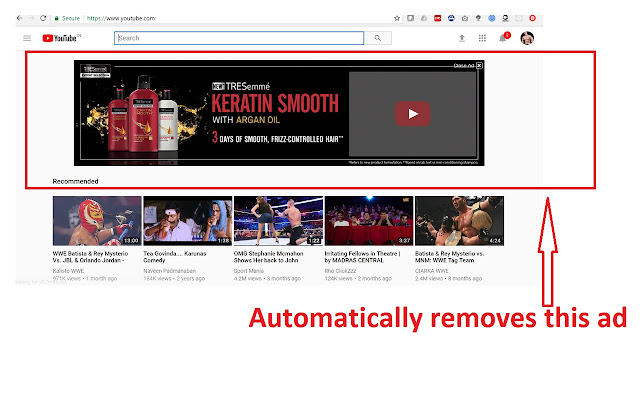Open the Kalisto WWE channel link
This screenshot has height=400, width=640.
[68, 271]
